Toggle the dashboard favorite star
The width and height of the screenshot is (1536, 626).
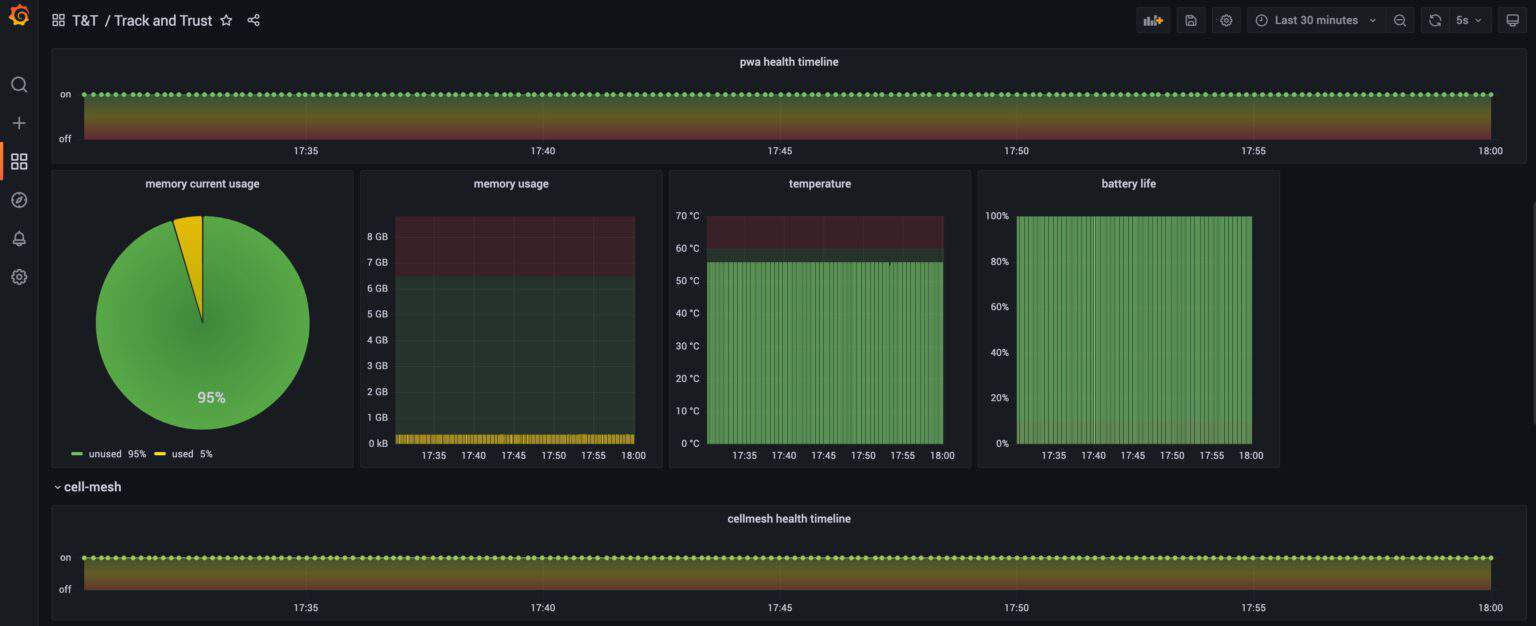tap(226, 20)
